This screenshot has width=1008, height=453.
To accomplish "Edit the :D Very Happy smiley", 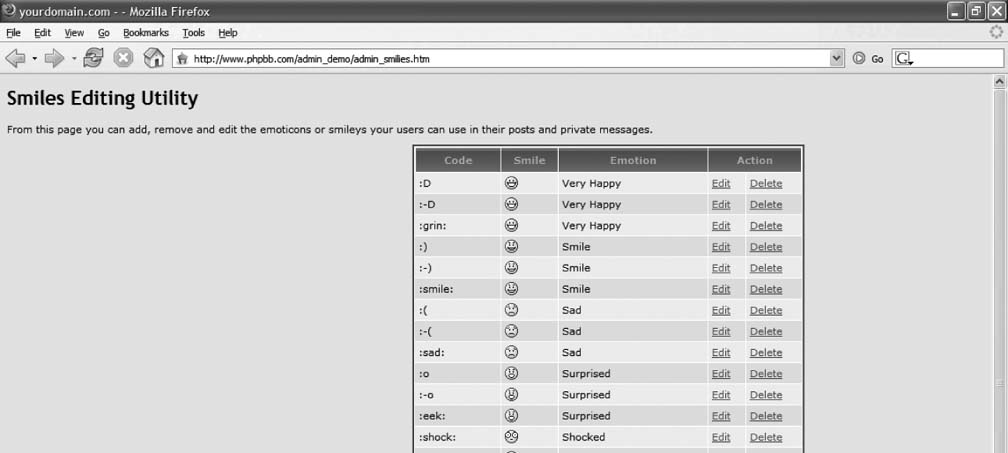I will (721, 184).
